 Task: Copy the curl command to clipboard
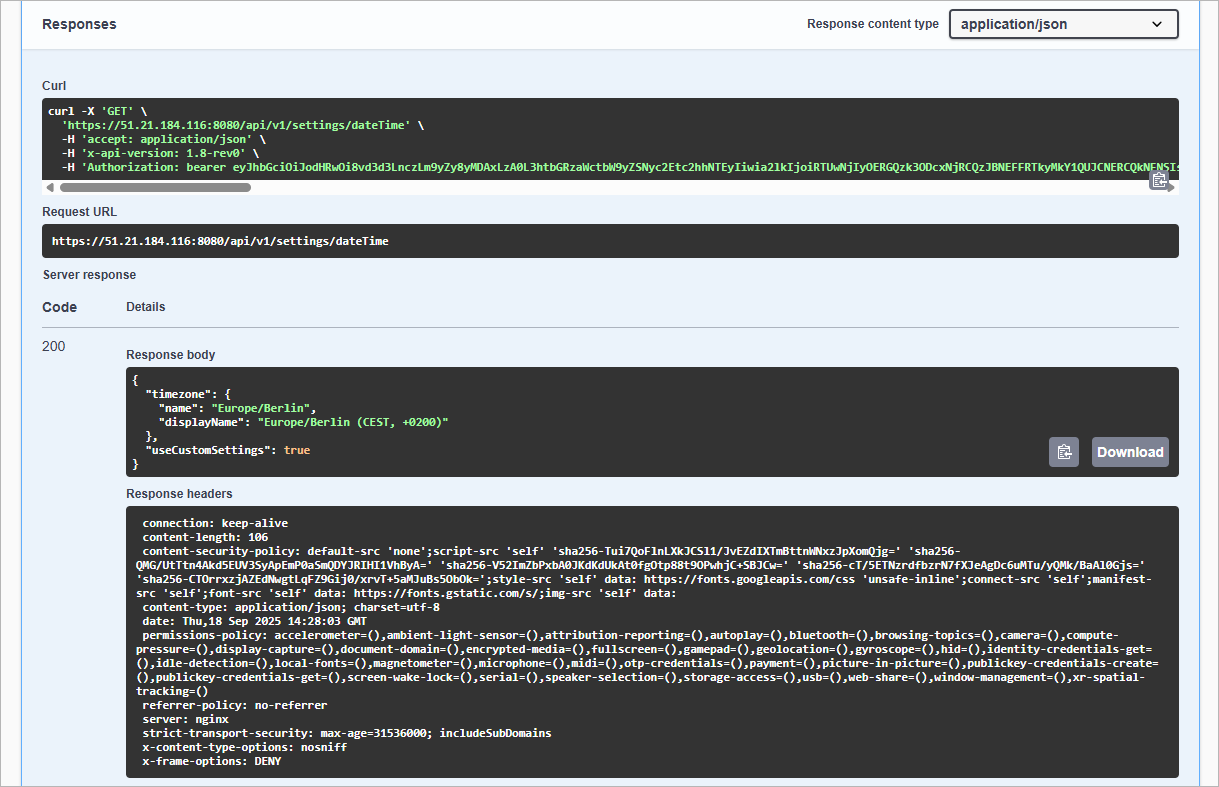click(x=1159, y=180)
